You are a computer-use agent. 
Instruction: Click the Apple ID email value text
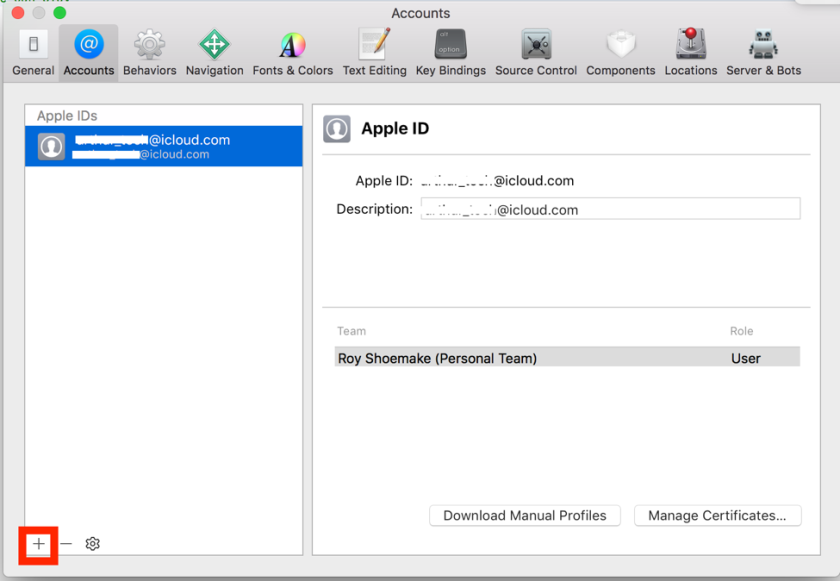click(497, 181)
